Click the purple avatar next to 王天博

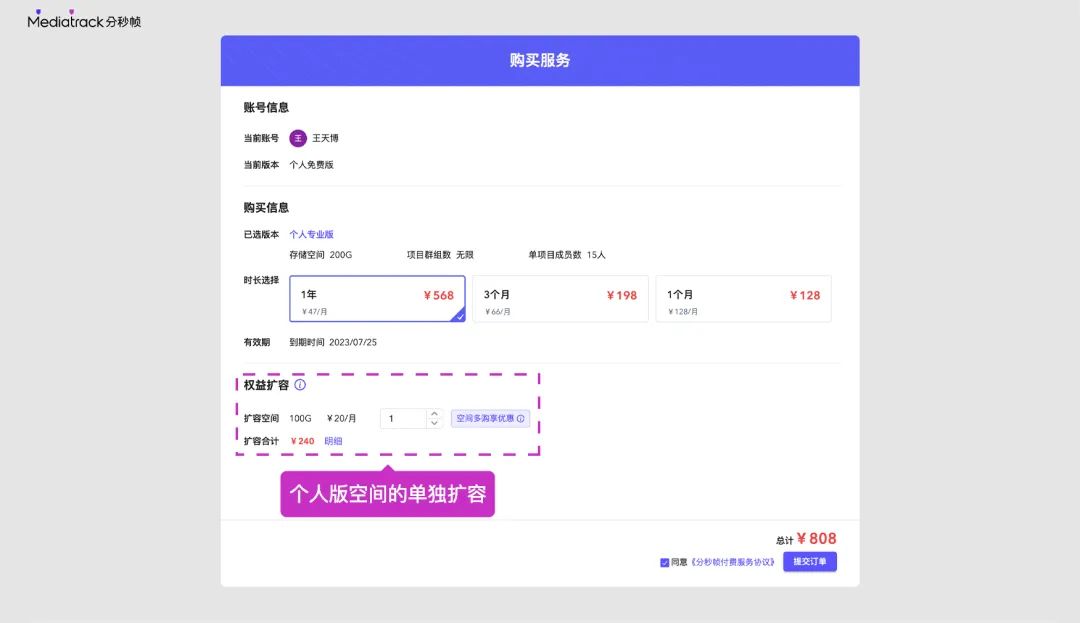click(x=297, y=138)
